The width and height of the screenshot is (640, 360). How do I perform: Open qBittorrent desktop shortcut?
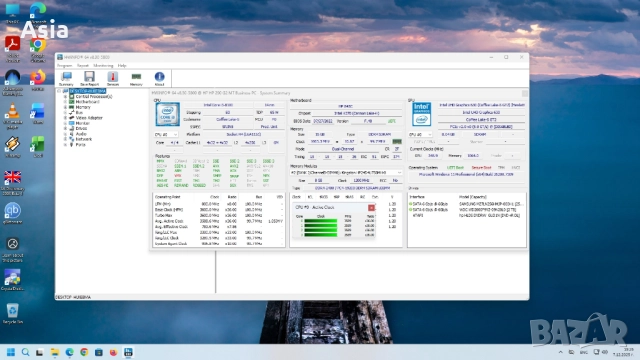(13, 213)
